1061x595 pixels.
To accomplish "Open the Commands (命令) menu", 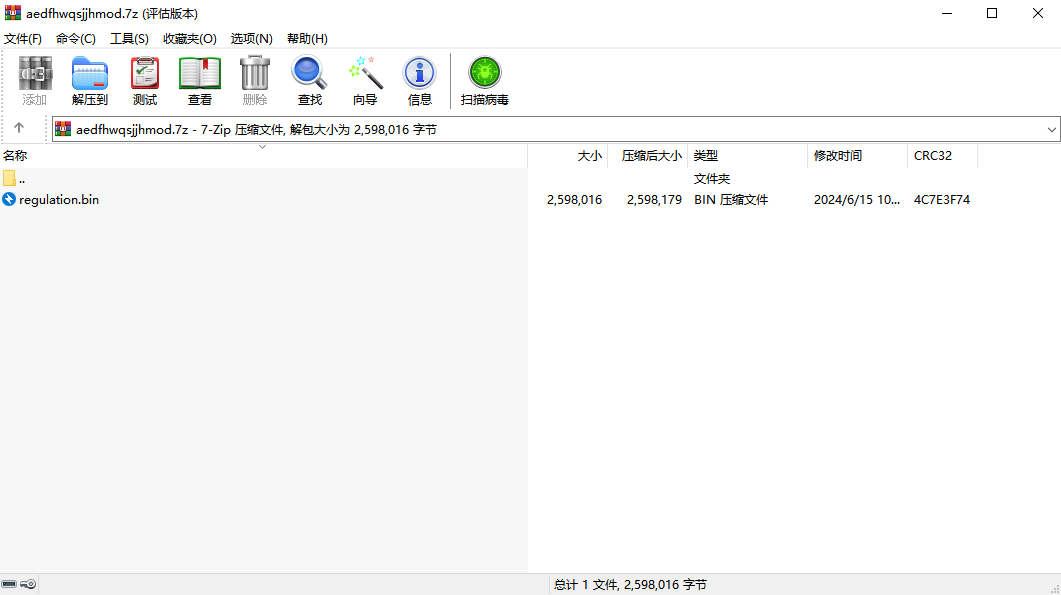I will tap(76, 39).
